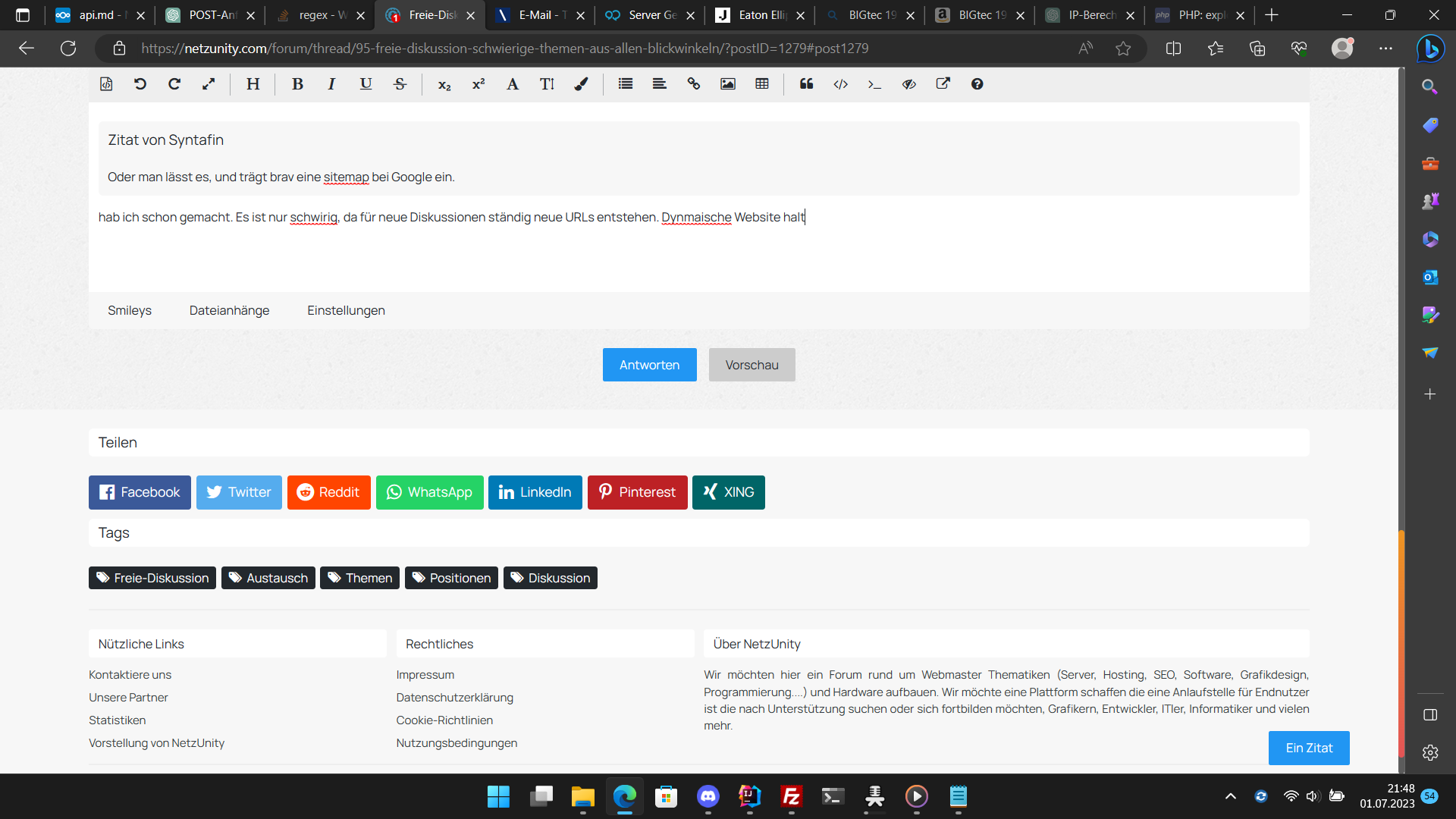Switch to Dateianhänge tab

point(229,310)
